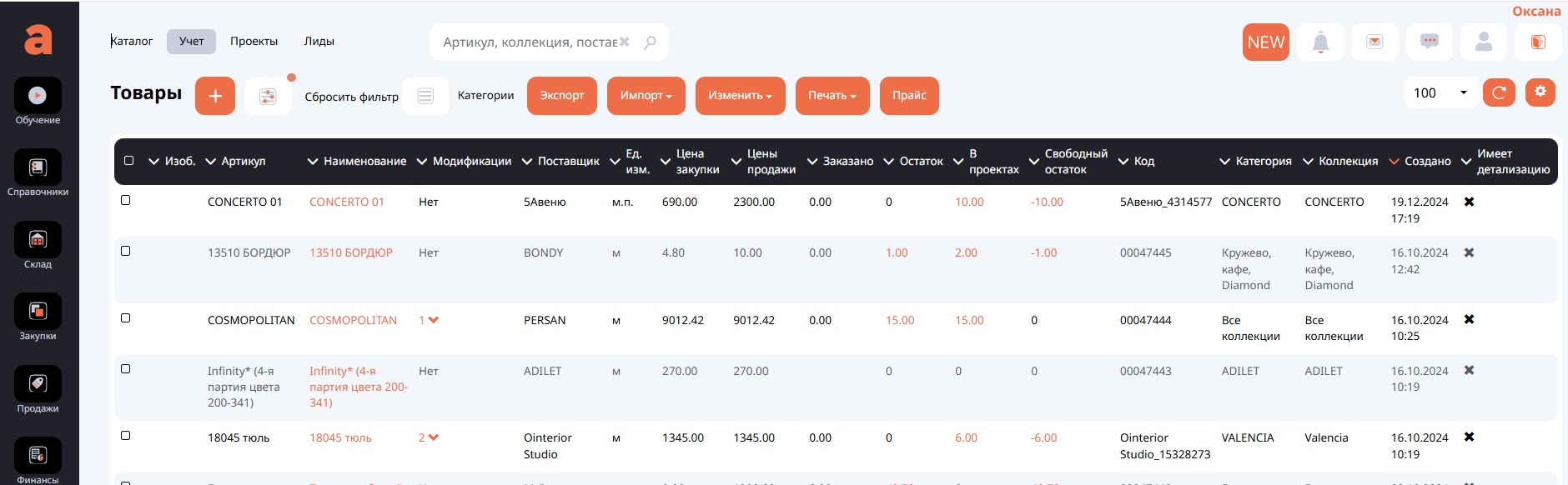Check the CONCERTO 01 row checkbox
Viewport: 1568px width, 485px height.
[126, 200]
